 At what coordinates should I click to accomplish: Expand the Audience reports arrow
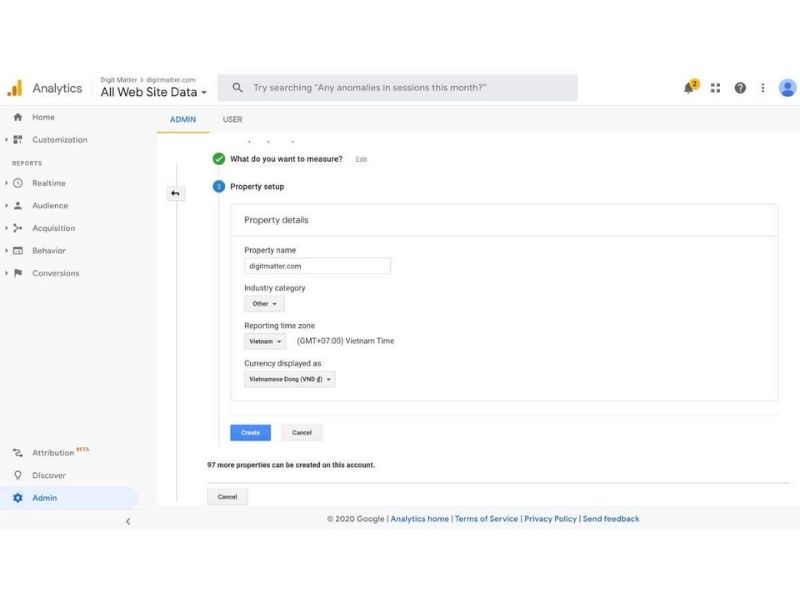(x=6, y=205)
